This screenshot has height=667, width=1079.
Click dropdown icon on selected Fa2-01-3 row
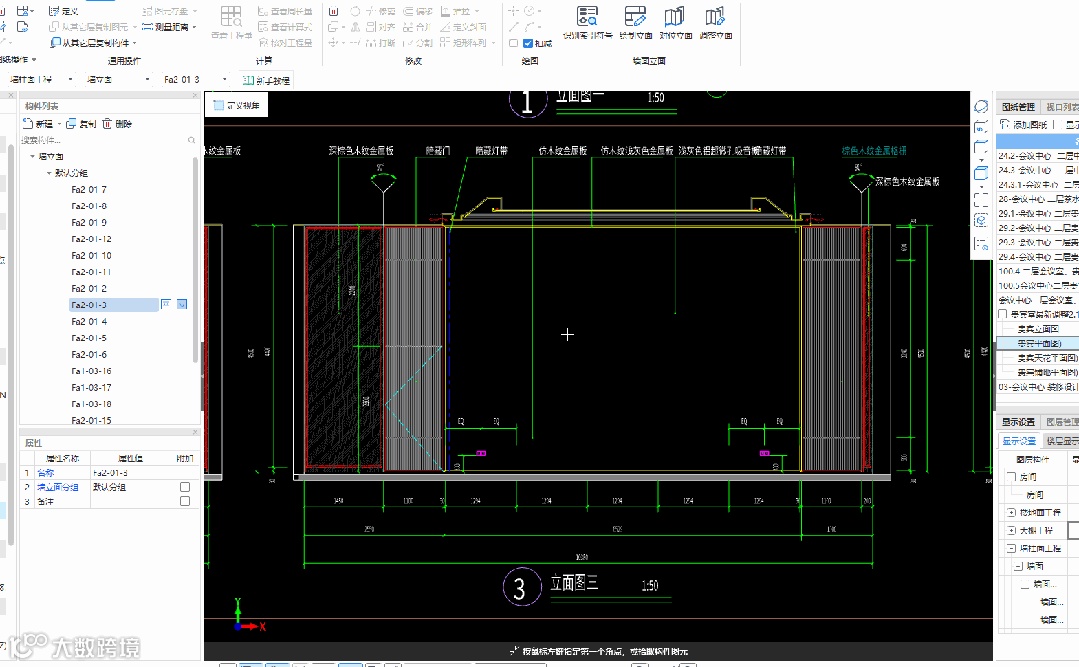pos(182,304)
